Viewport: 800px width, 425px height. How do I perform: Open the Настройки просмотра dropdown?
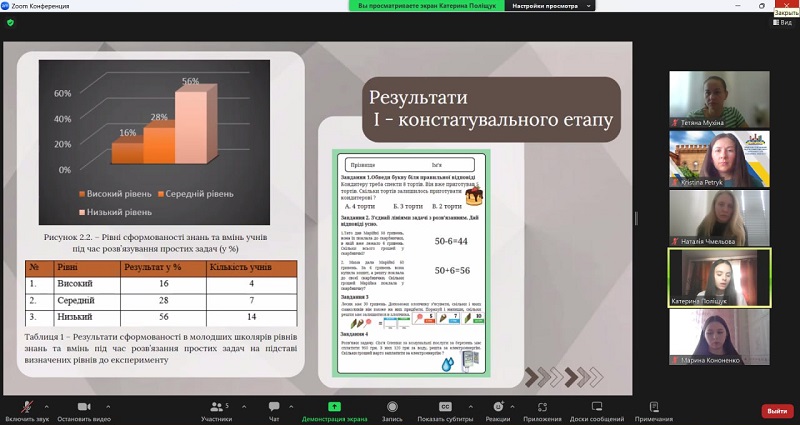point(550,5)
